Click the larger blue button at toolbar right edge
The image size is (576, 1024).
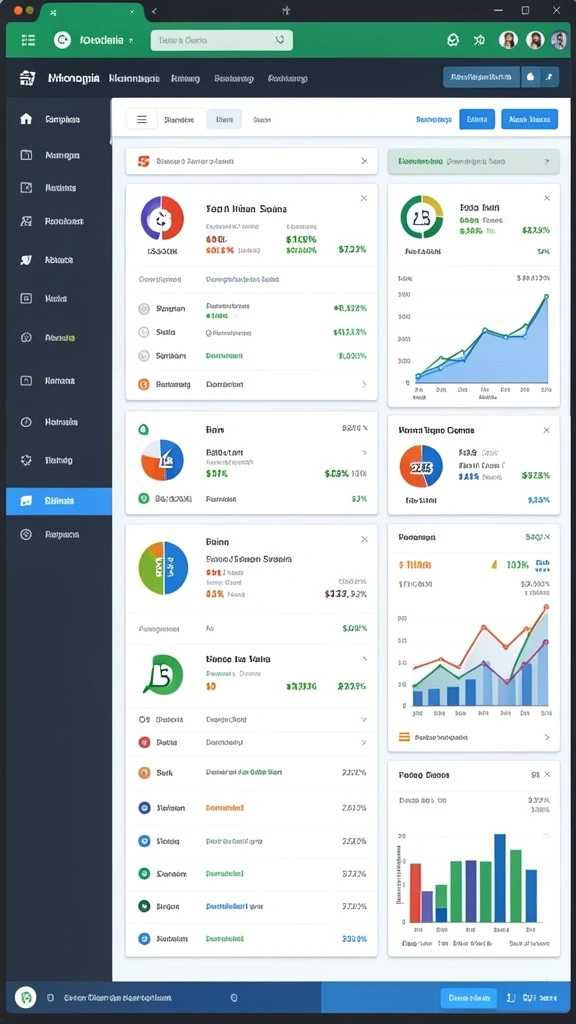530,119
